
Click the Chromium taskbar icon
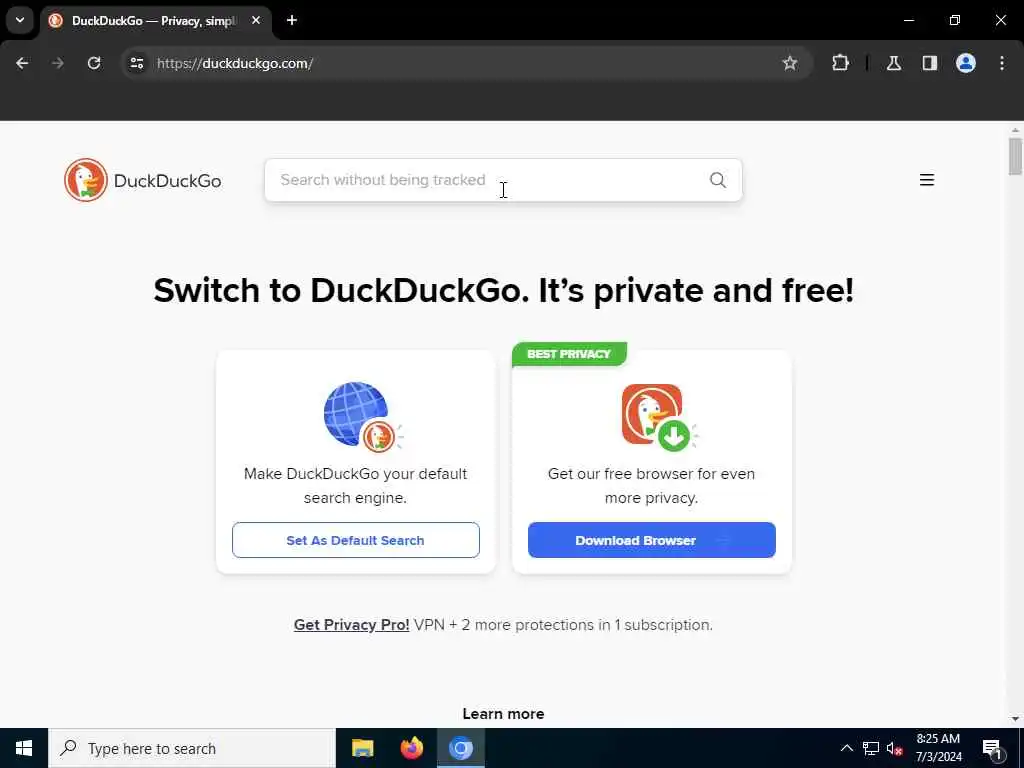click(460, 748)
